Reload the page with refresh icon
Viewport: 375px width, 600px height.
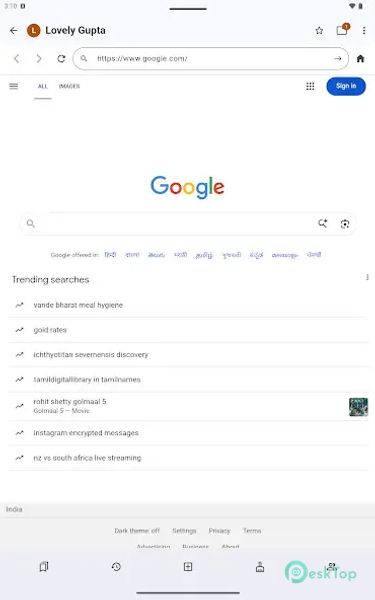61,59
